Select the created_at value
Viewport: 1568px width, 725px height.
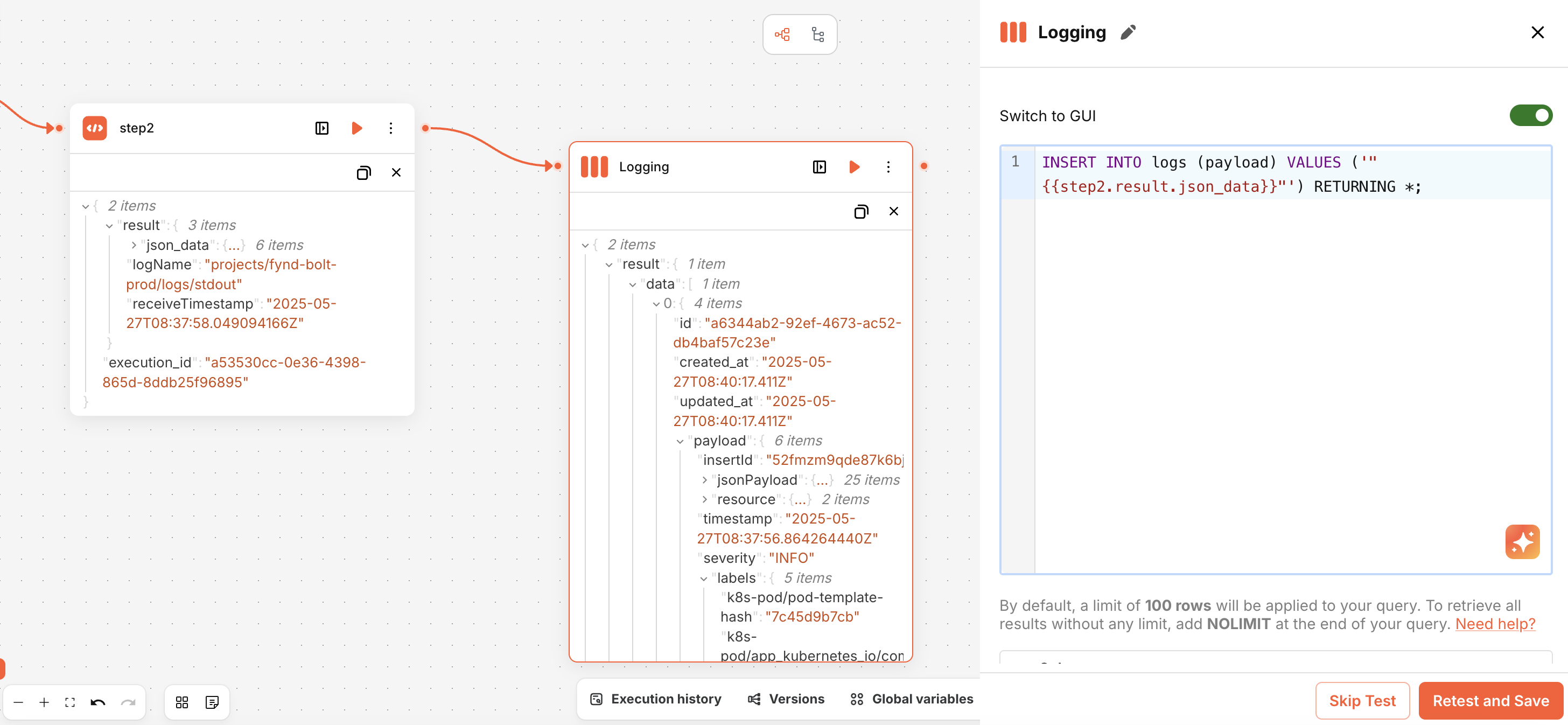(752, 372)
